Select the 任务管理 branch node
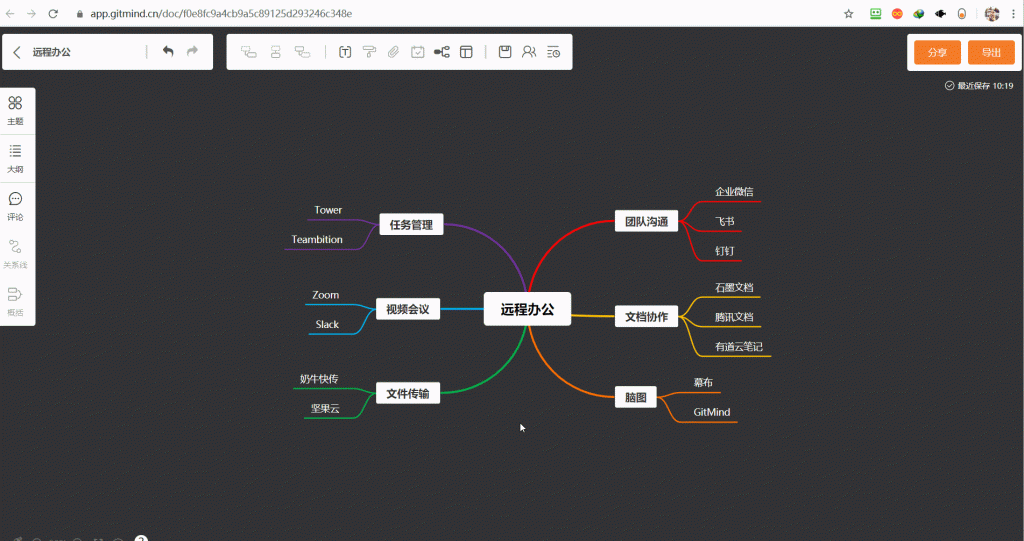The width and height of the screenshot is (1024, 541). pyautogui.click(x=411, y=225)
